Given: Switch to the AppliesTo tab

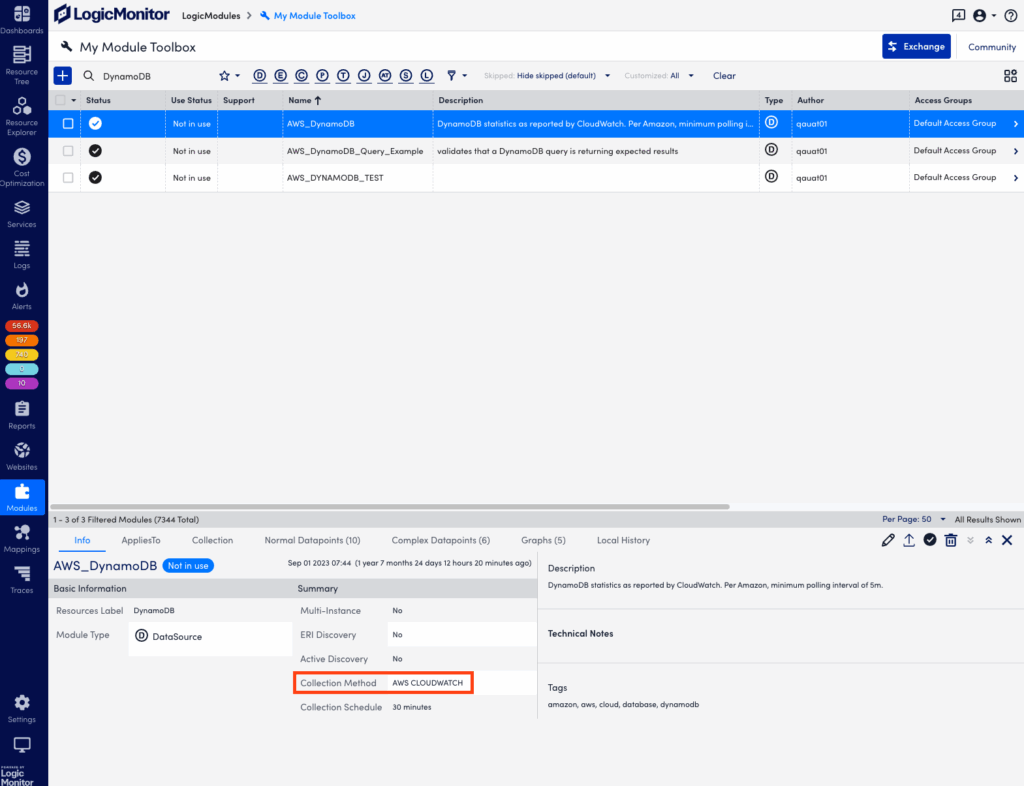Looking at the screenshot, I should 141,541.
